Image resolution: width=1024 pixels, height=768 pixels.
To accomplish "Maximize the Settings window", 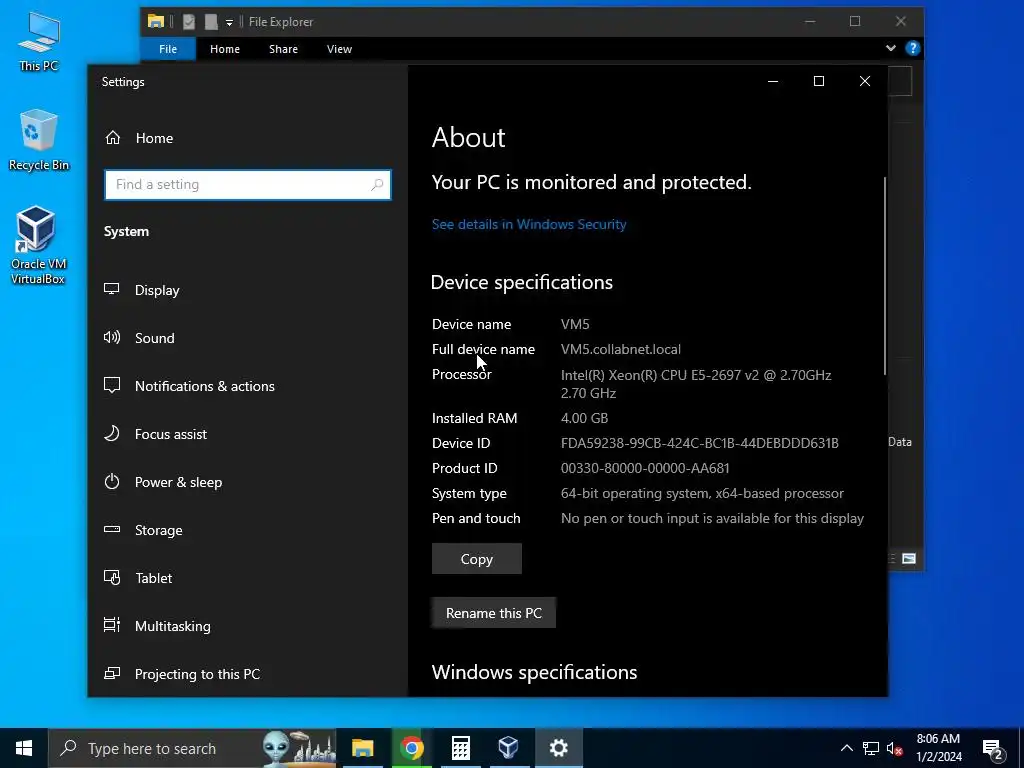I will tap(819, 81).
